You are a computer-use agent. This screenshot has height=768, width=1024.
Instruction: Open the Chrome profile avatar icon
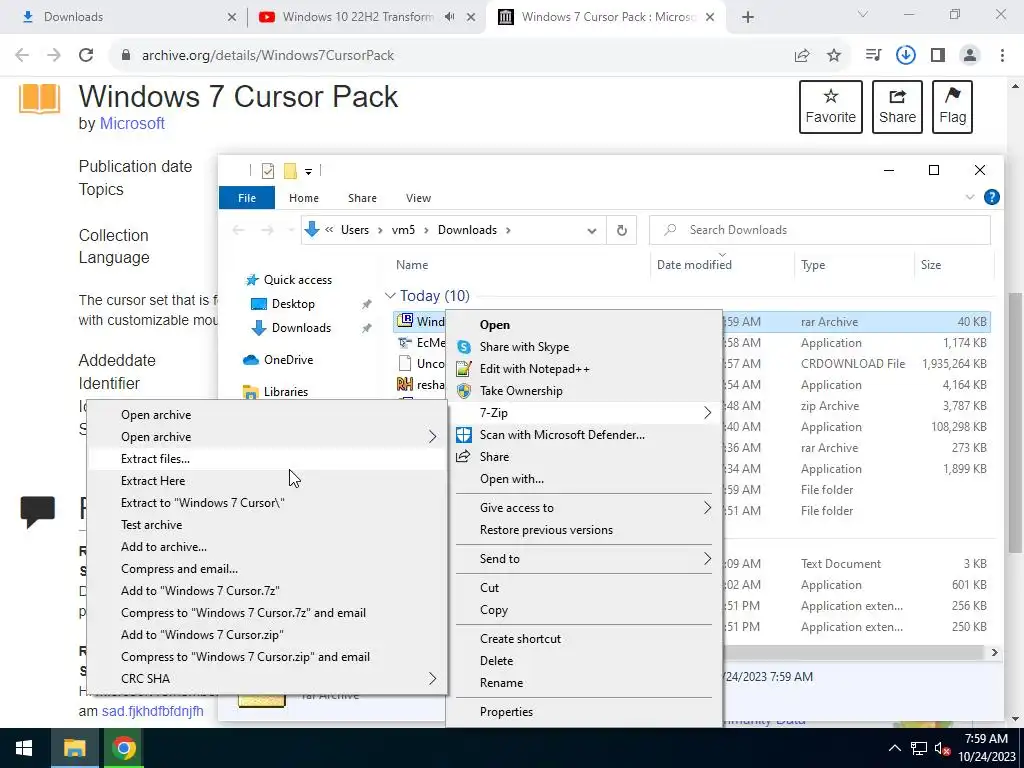point(970,56)
